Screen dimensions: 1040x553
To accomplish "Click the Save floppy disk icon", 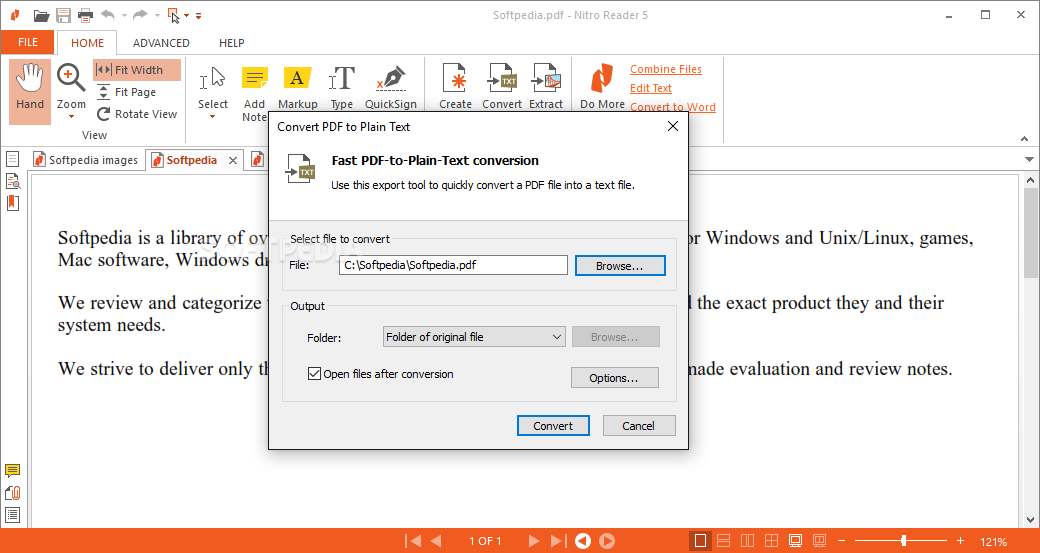I will point(63,15).
